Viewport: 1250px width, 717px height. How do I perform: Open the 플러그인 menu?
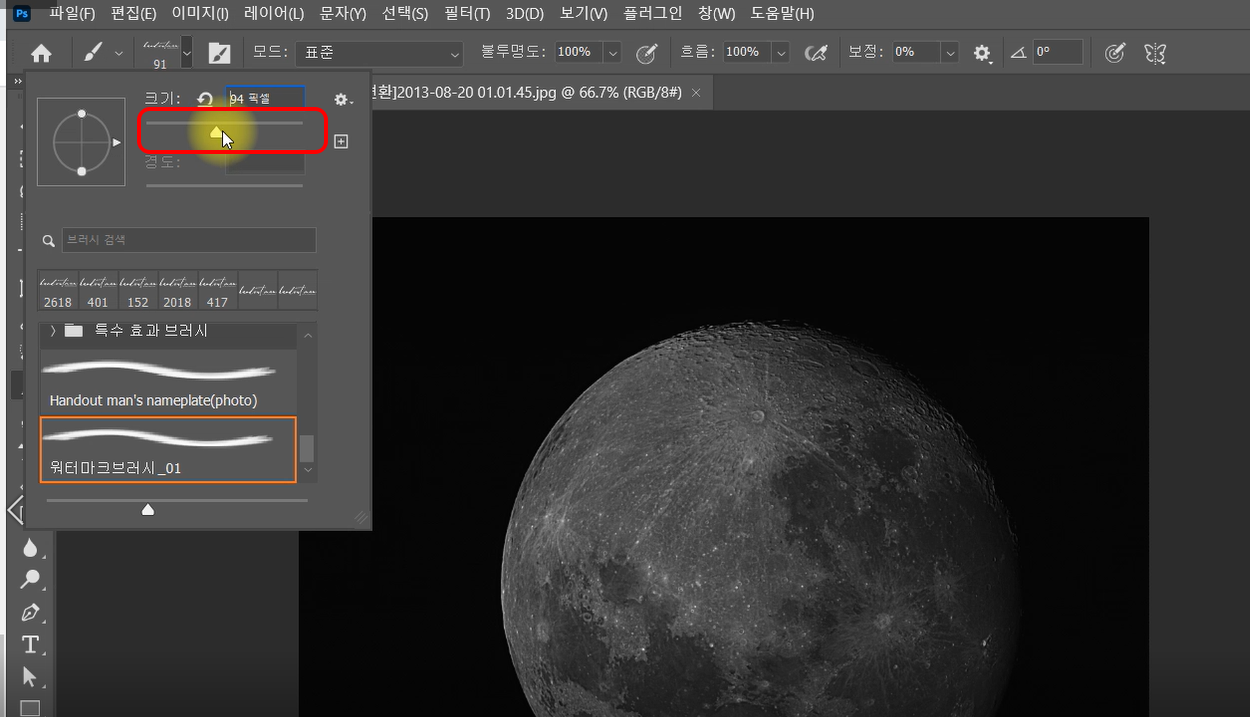click(x=653, y=14)
